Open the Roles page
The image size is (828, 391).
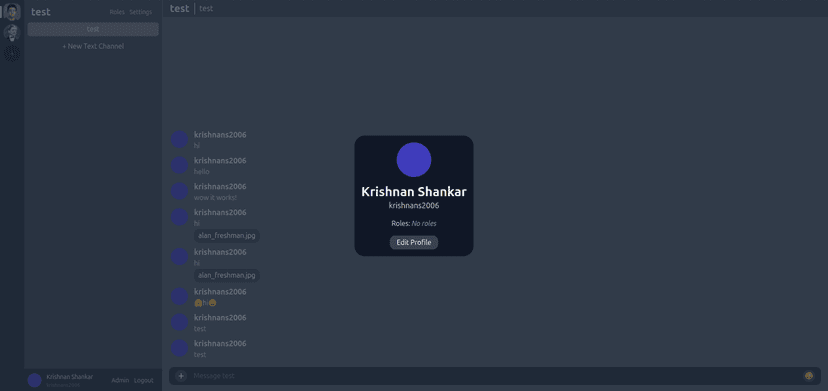coord(117,12)
